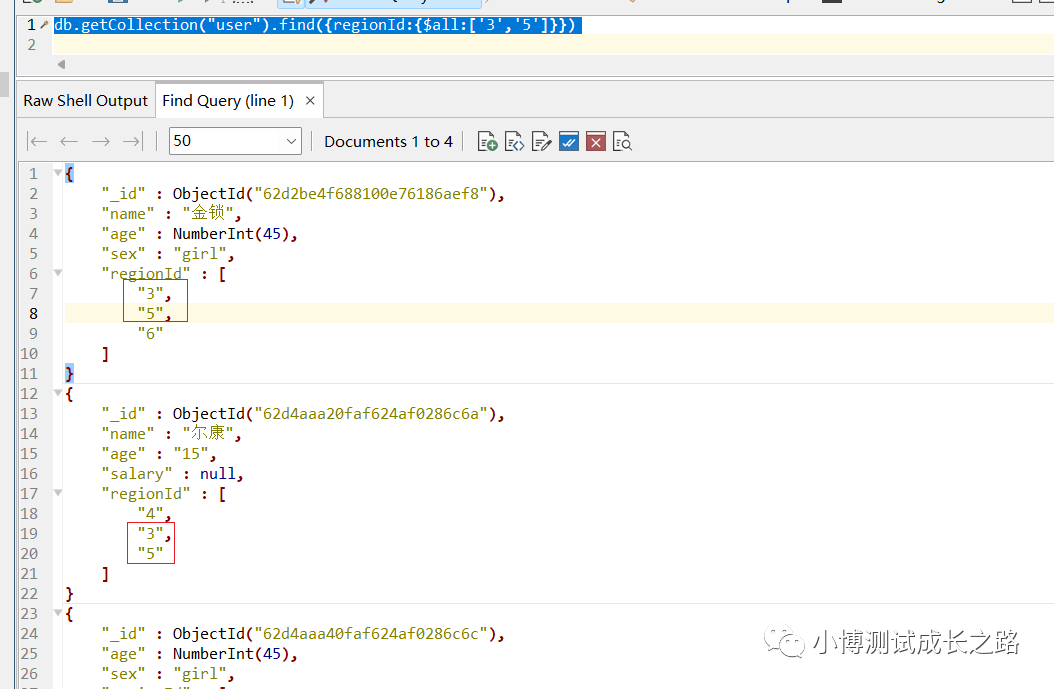This screenshot has width=1054, height=689.
Task: Collapse the regionId array at line 17
Action: [x=57, y=493]
